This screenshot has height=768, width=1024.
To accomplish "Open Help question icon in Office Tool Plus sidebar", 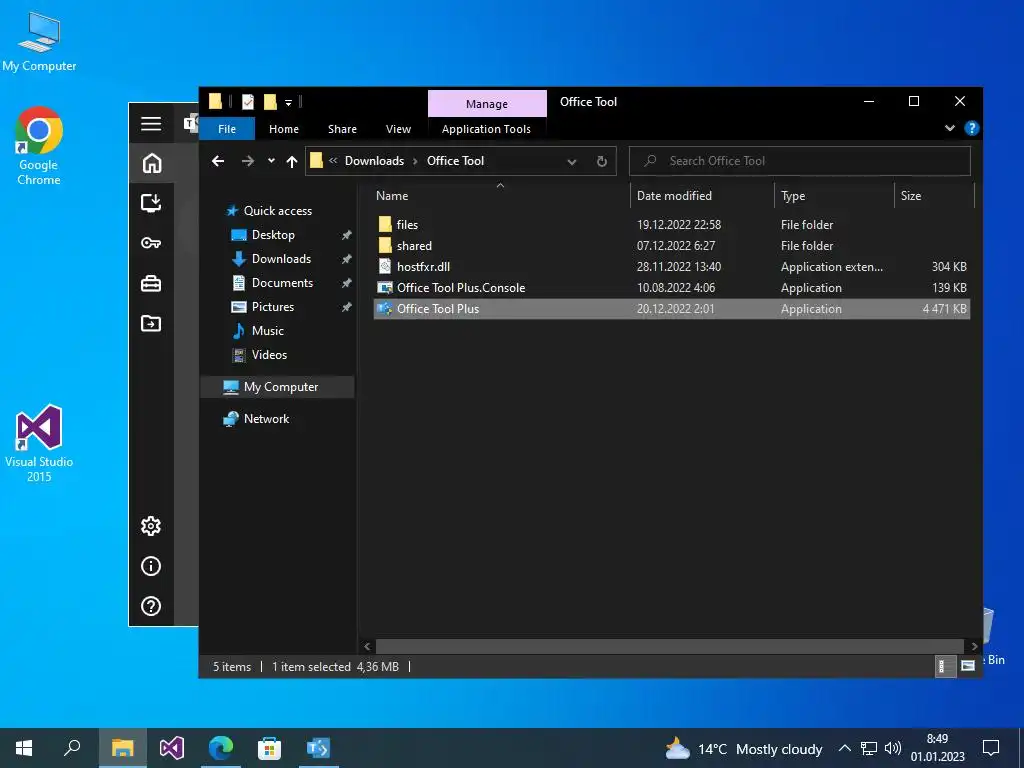I will coord(151,606).
